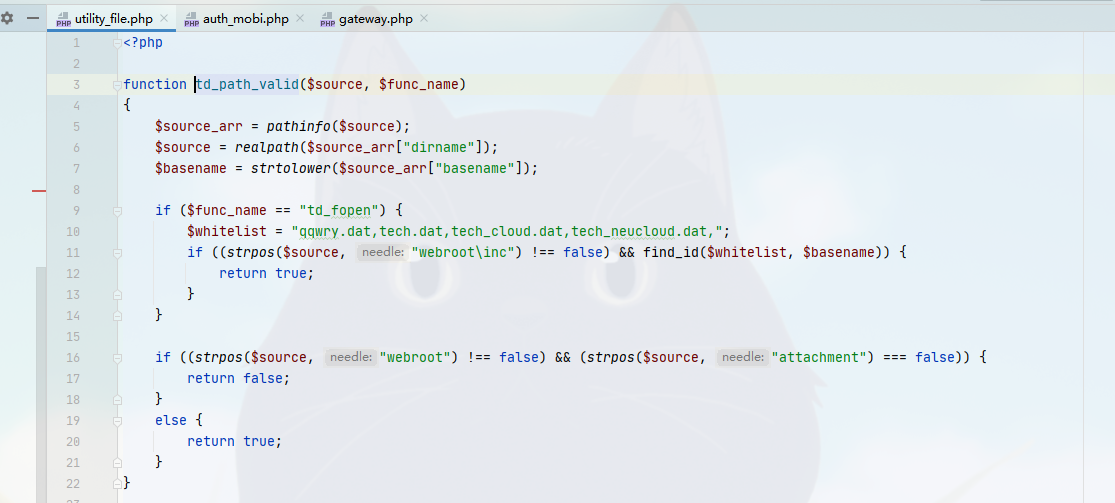
Task: Click the pathinfo function call
Action: (302, 126)
